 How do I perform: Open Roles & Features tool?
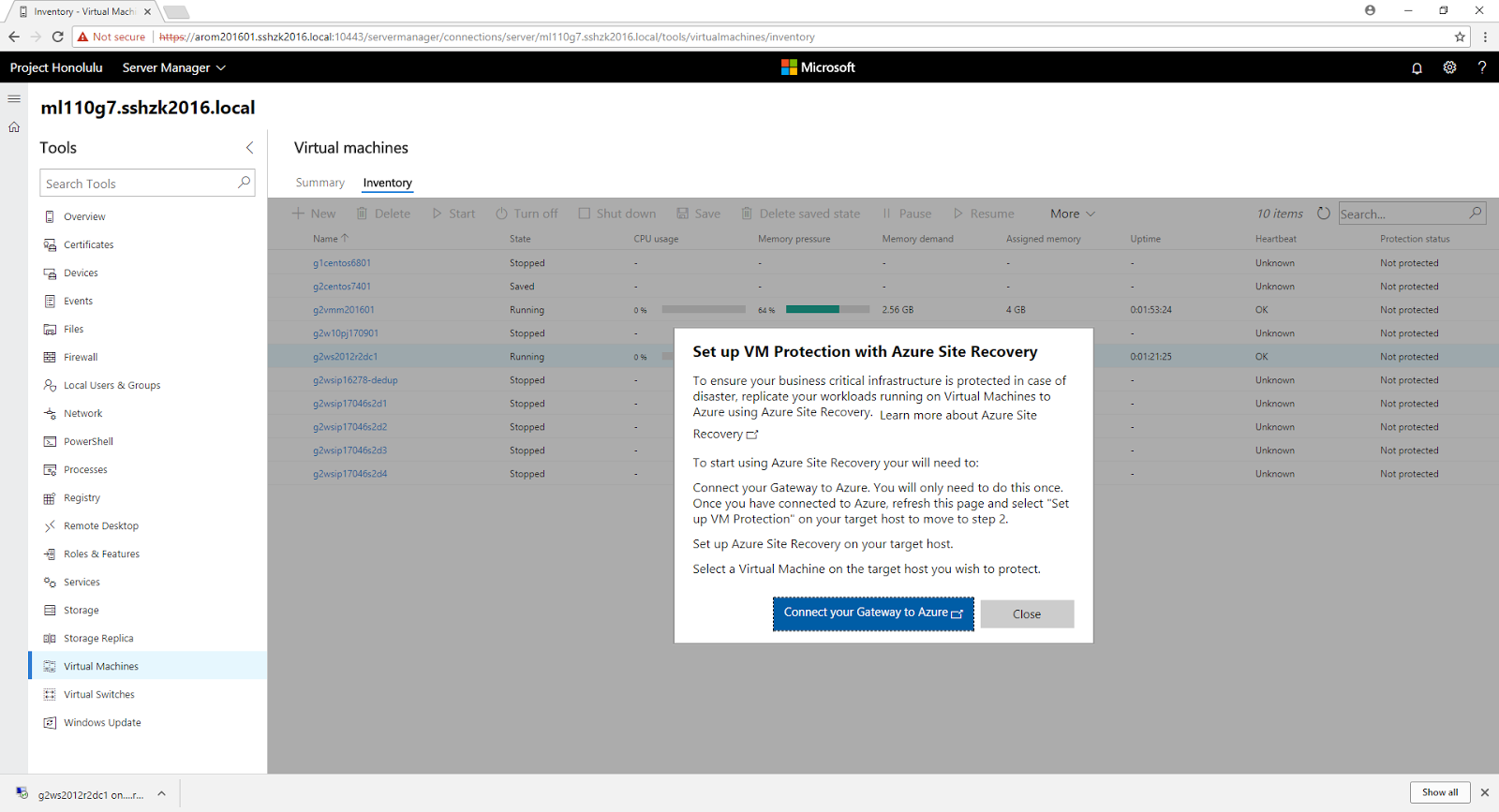(101, 554)
